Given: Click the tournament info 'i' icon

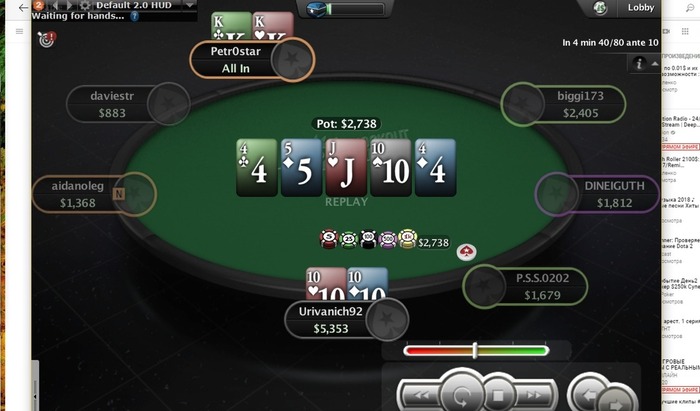Looking at the screenshot, I should 639,63.
